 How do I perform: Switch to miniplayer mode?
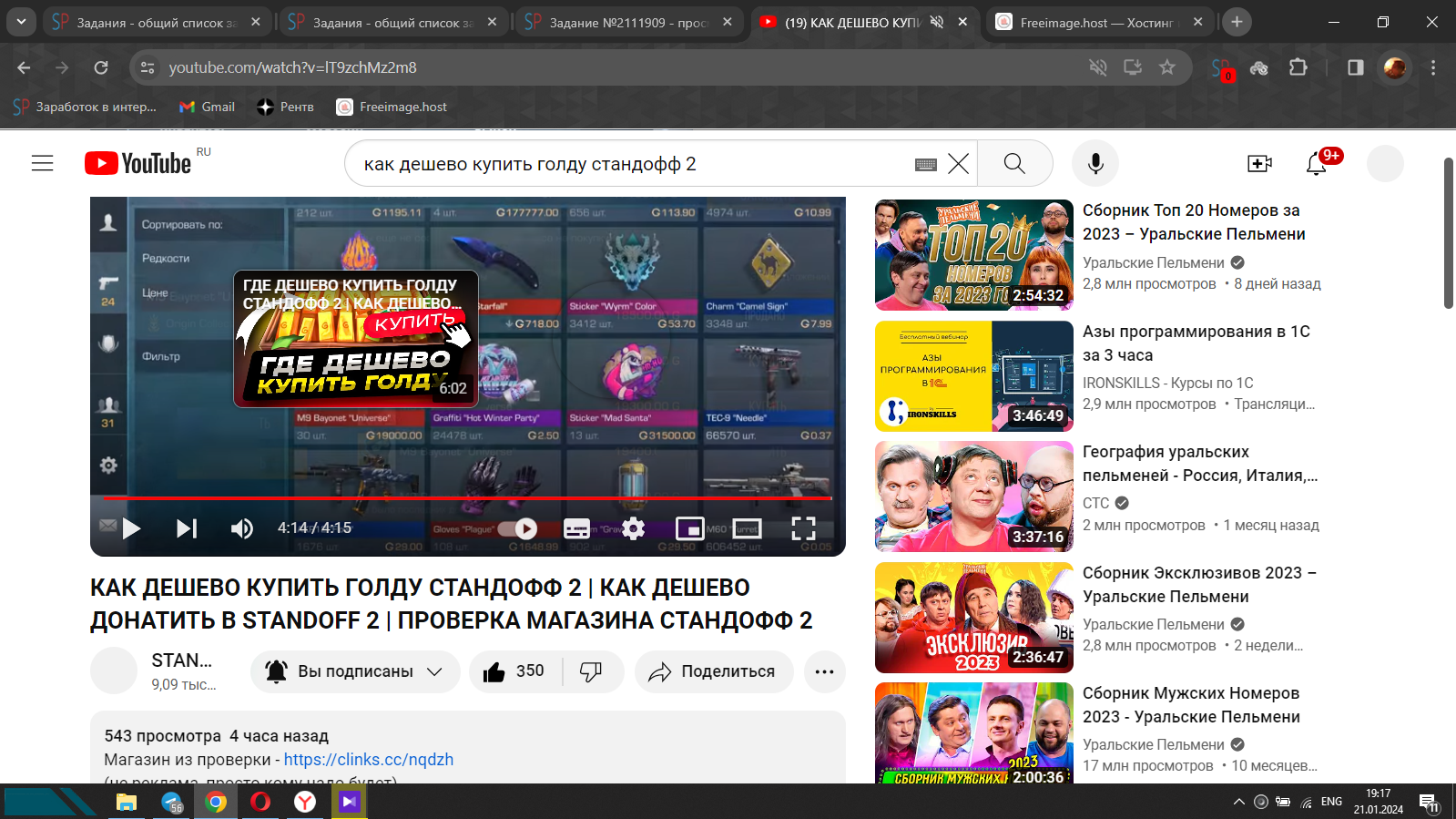click(689, 528)
